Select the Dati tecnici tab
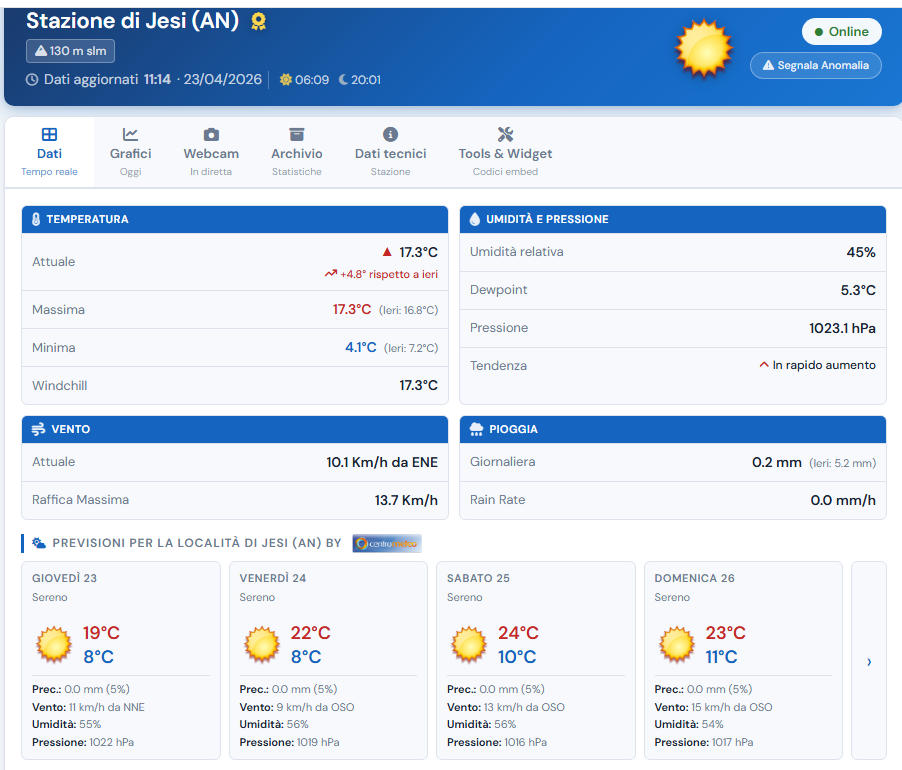 click(390, 152)
